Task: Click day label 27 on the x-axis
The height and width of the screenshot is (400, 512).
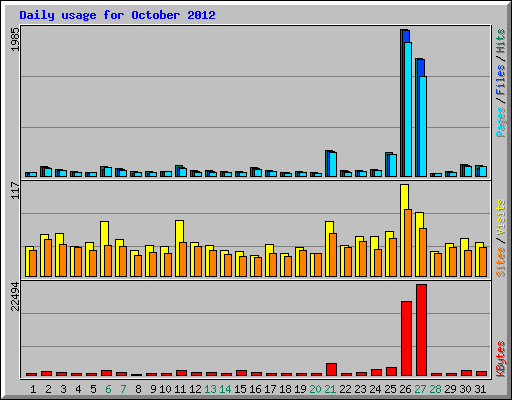Action: pos(420,389)
